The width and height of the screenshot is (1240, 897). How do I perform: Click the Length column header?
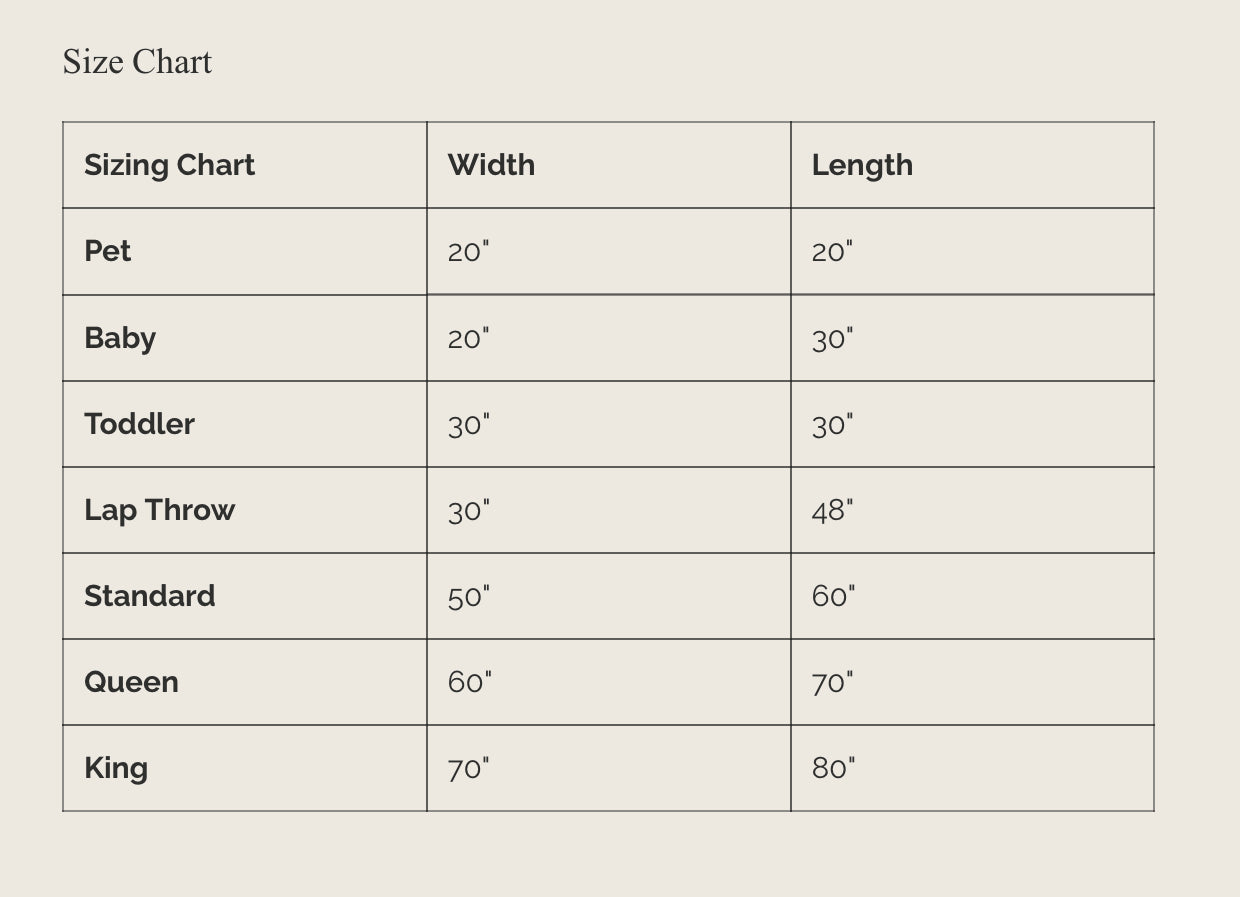coord(862,165)
